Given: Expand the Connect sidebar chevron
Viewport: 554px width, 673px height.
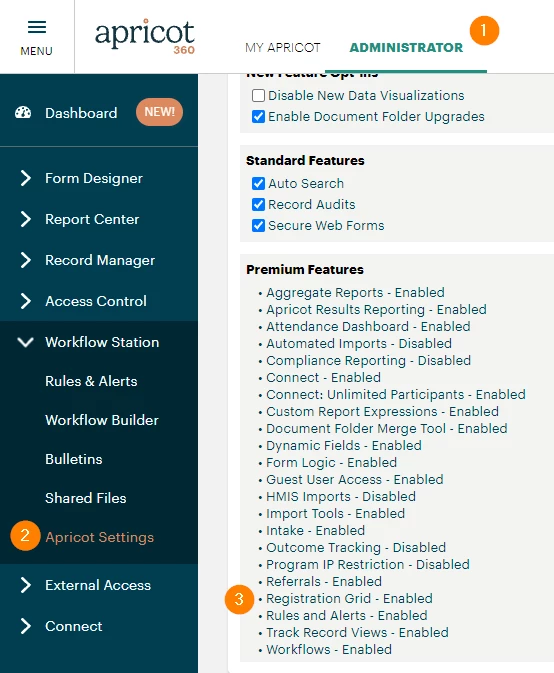Looking at the screenshot, I should 26,626.
